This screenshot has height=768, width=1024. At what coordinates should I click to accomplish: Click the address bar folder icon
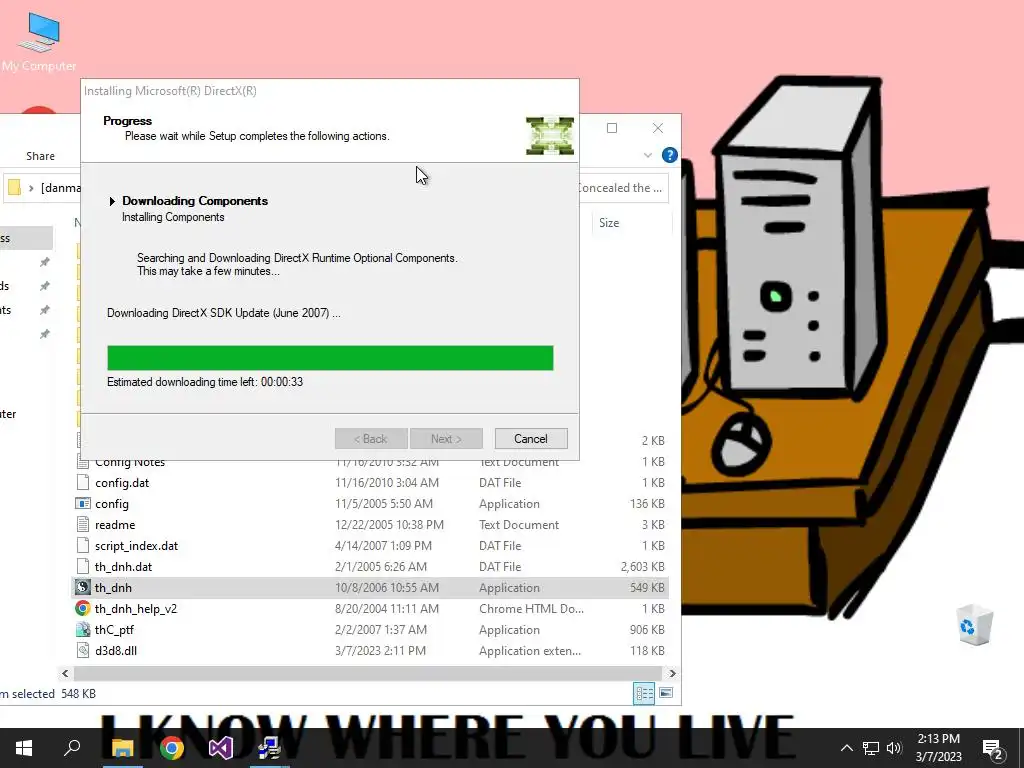(14, 188)
